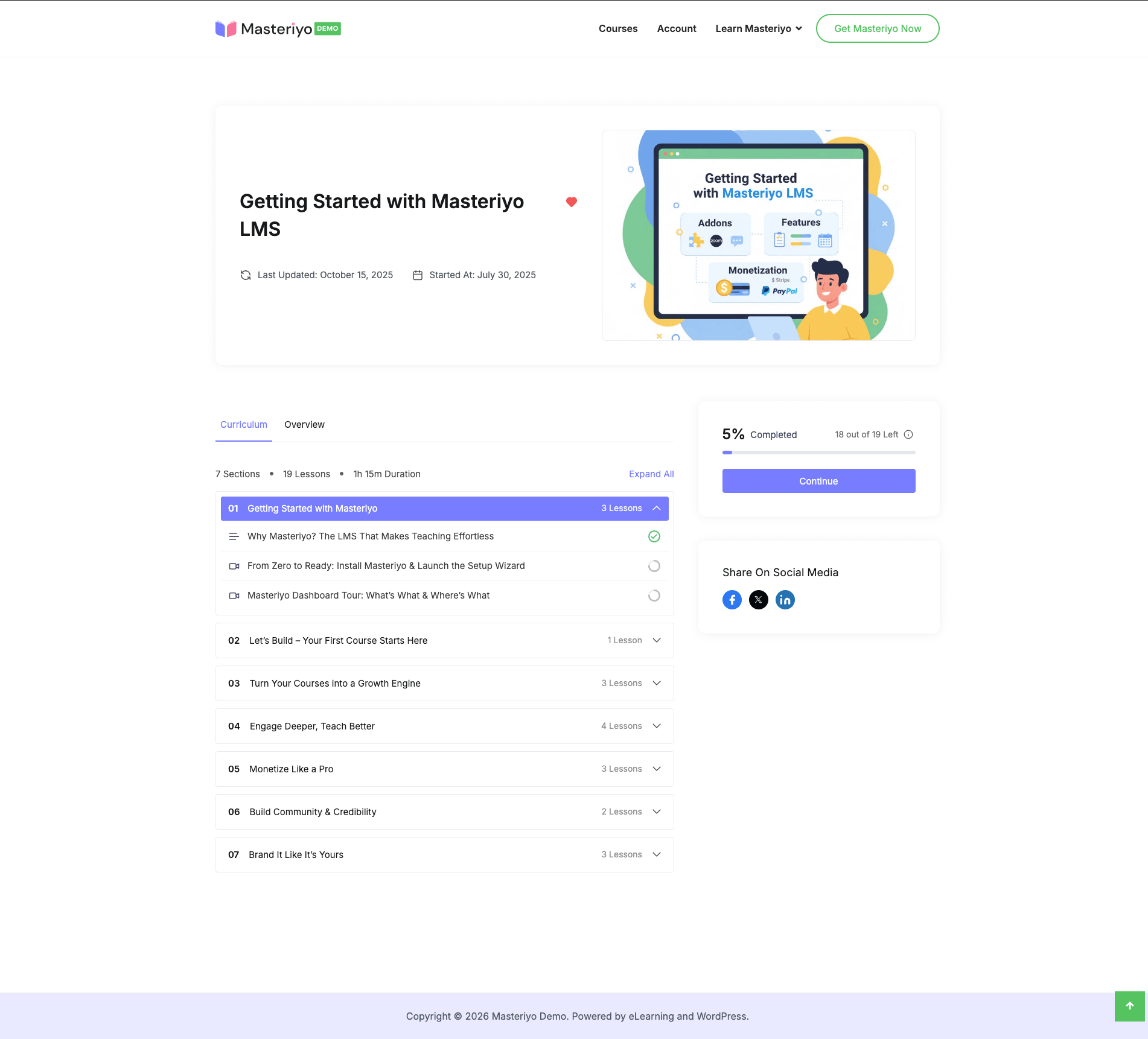
Task: Click the '7 Sections' summary text
Action: 238,474
